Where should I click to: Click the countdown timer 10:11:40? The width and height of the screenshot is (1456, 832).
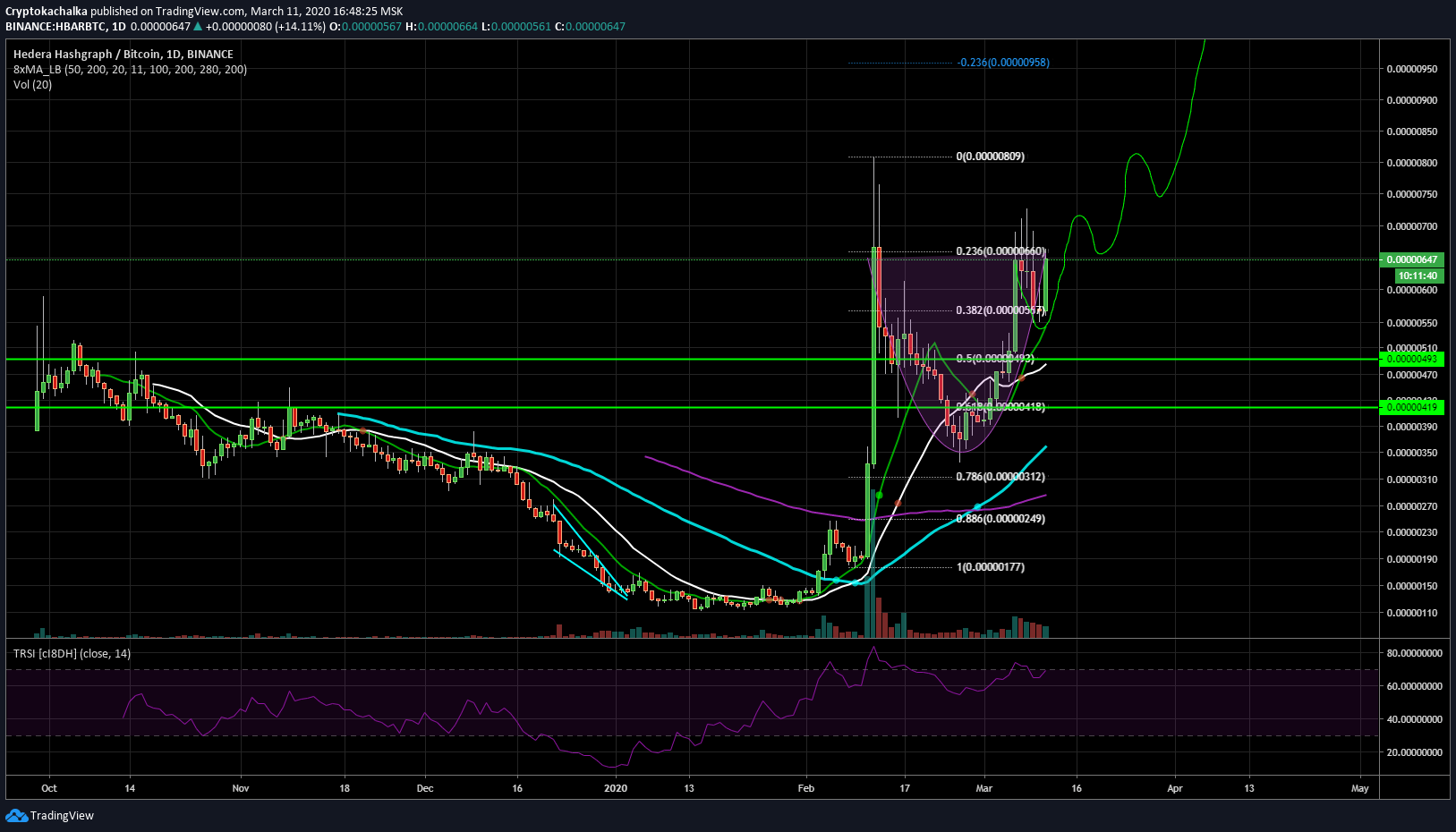coord(1418,276)
